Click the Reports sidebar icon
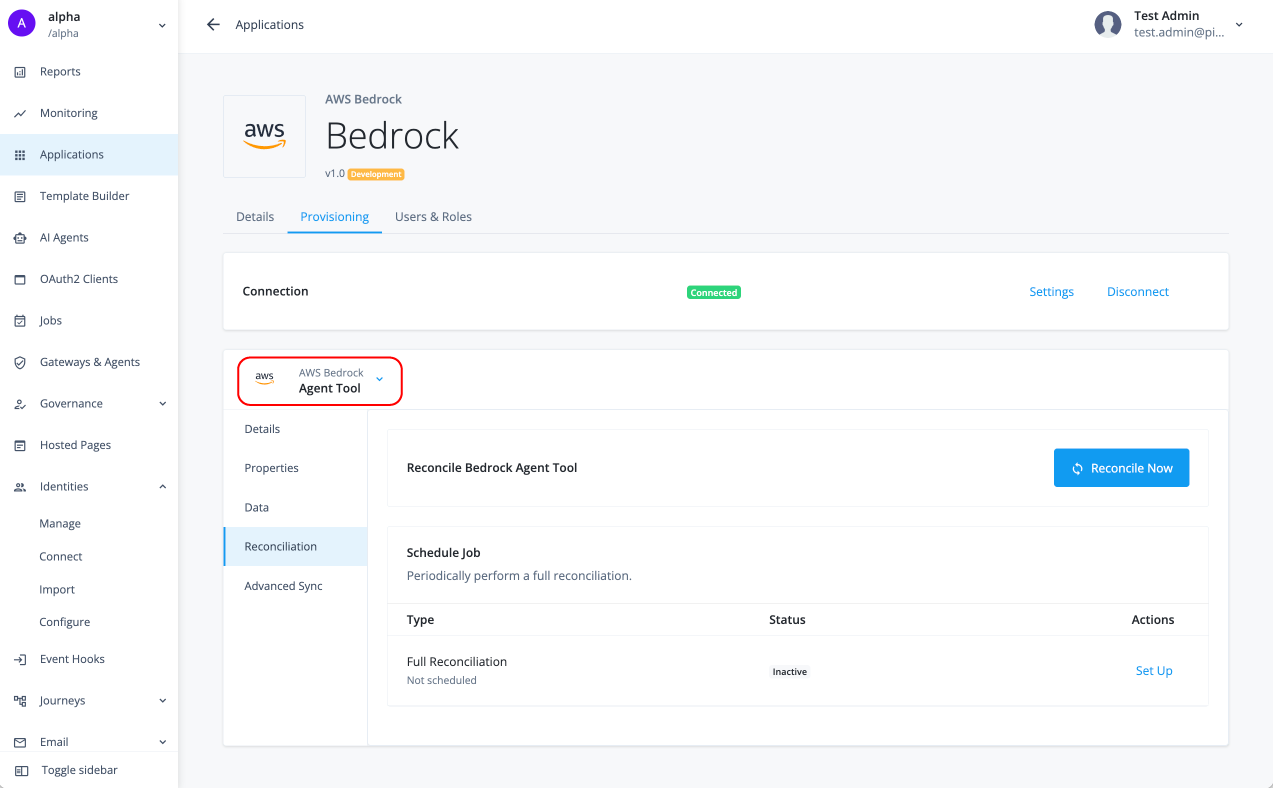 coord(20,72)
